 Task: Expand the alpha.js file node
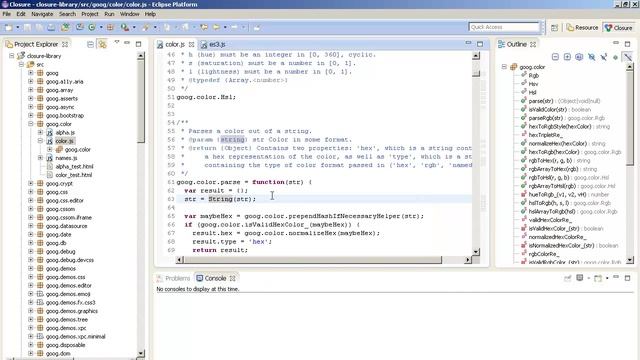point(40,132)
